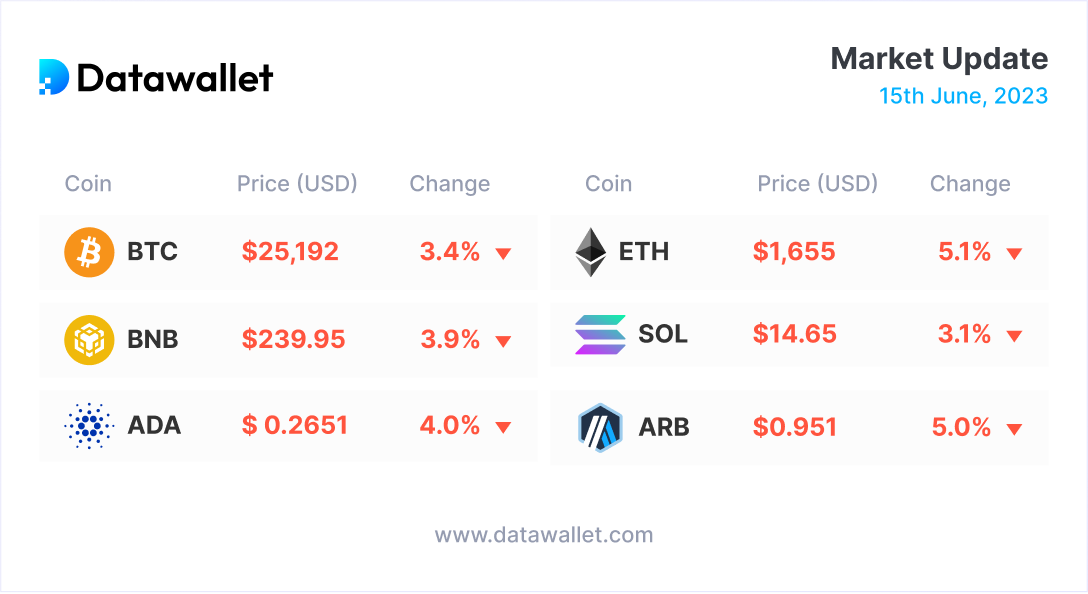Screen dimensions: 1088x594
Task: Click the Bitcoin coin icon
Action: tap(89, 252)
